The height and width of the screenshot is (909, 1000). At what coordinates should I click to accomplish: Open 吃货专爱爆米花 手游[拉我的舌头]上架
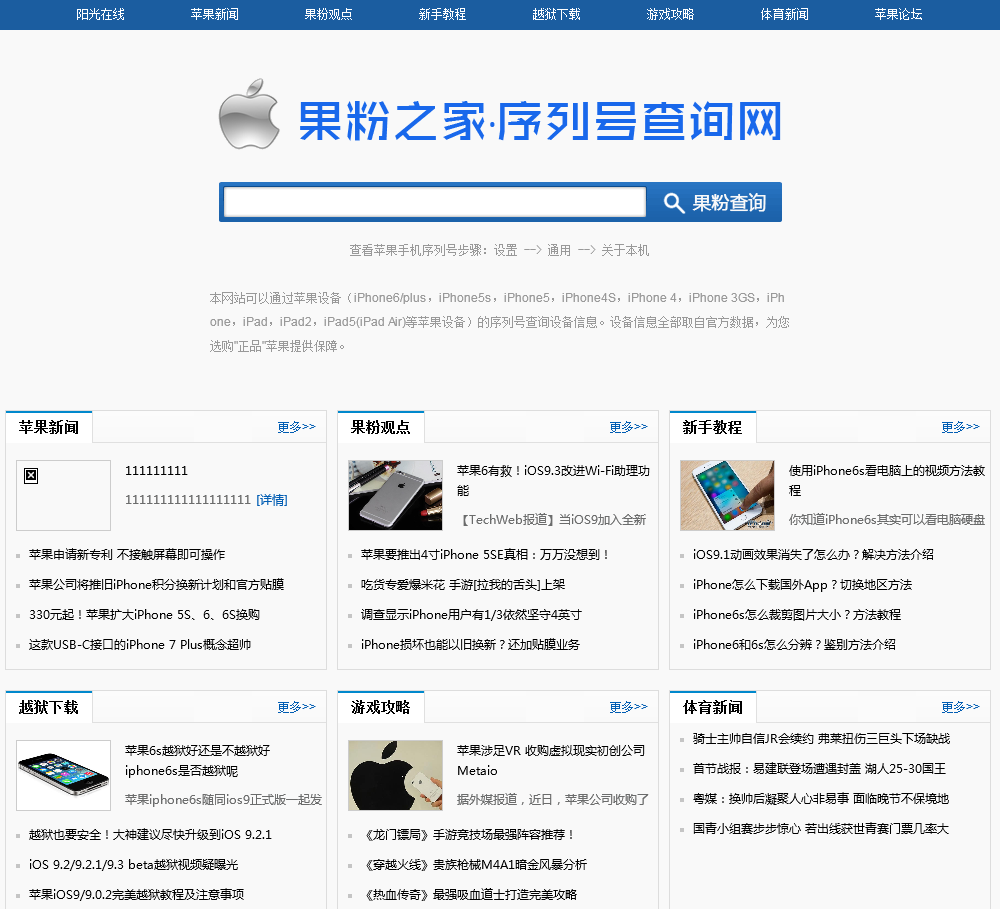click(463, 584)
